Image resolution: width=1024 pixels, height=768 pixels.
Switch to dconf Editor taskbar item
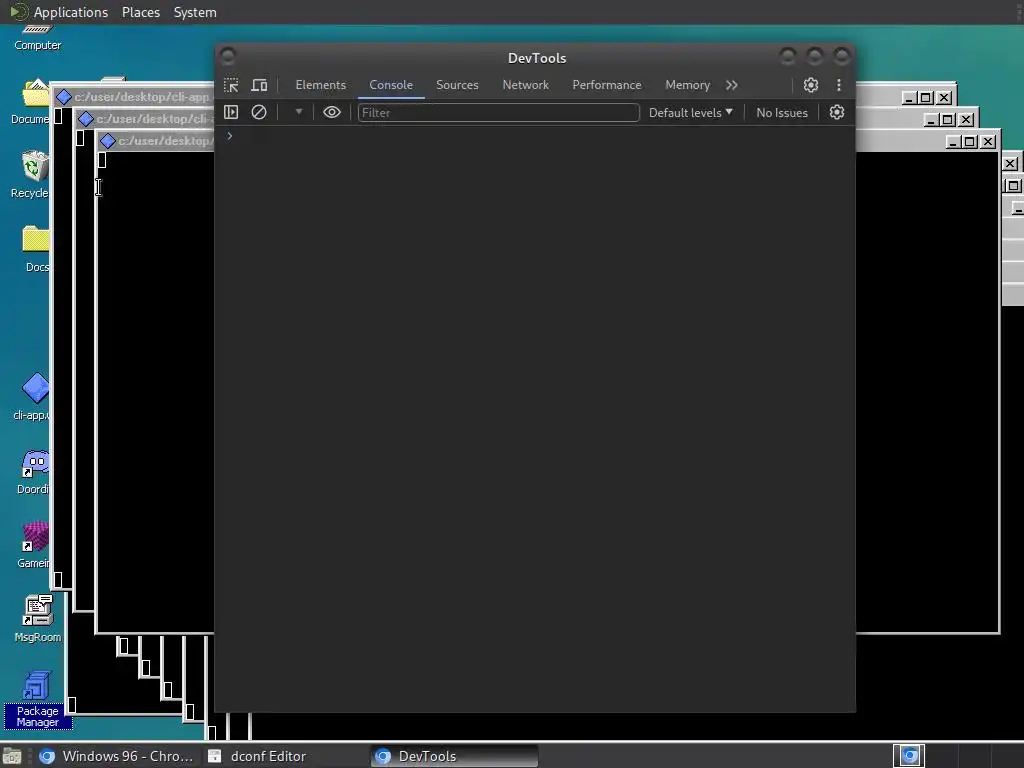click(x=258, y=756)
